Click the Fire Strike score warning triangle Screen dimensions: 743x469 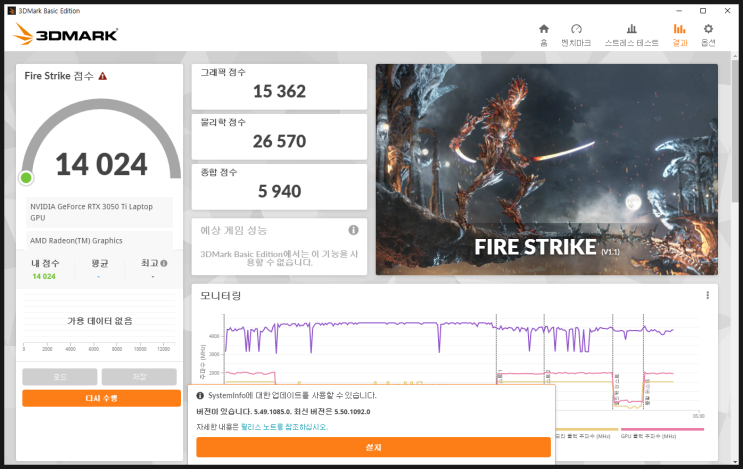click(102, 76)
